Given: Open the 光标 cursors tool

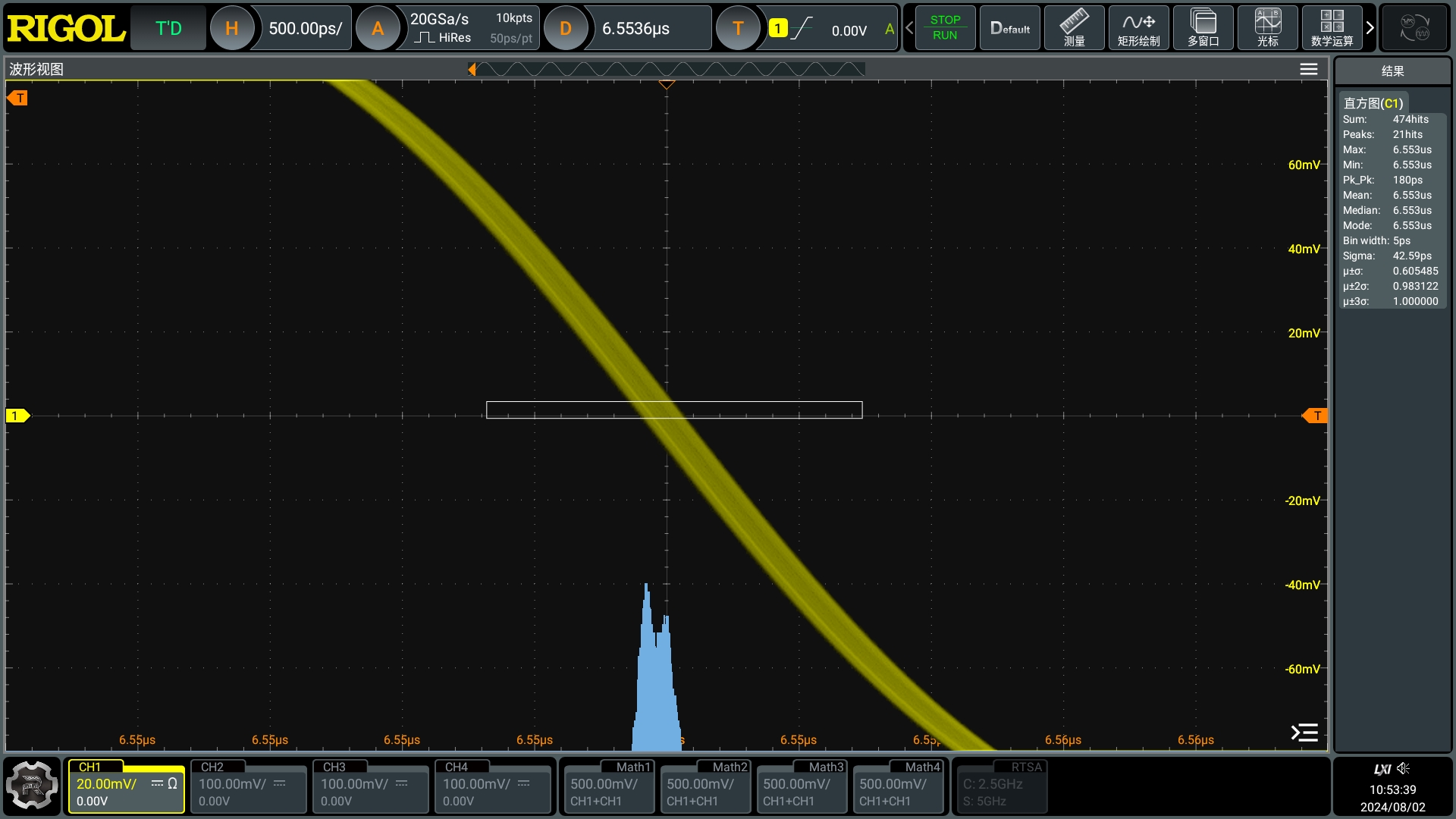Looking at the screenshot, I should coord(1267,27).
